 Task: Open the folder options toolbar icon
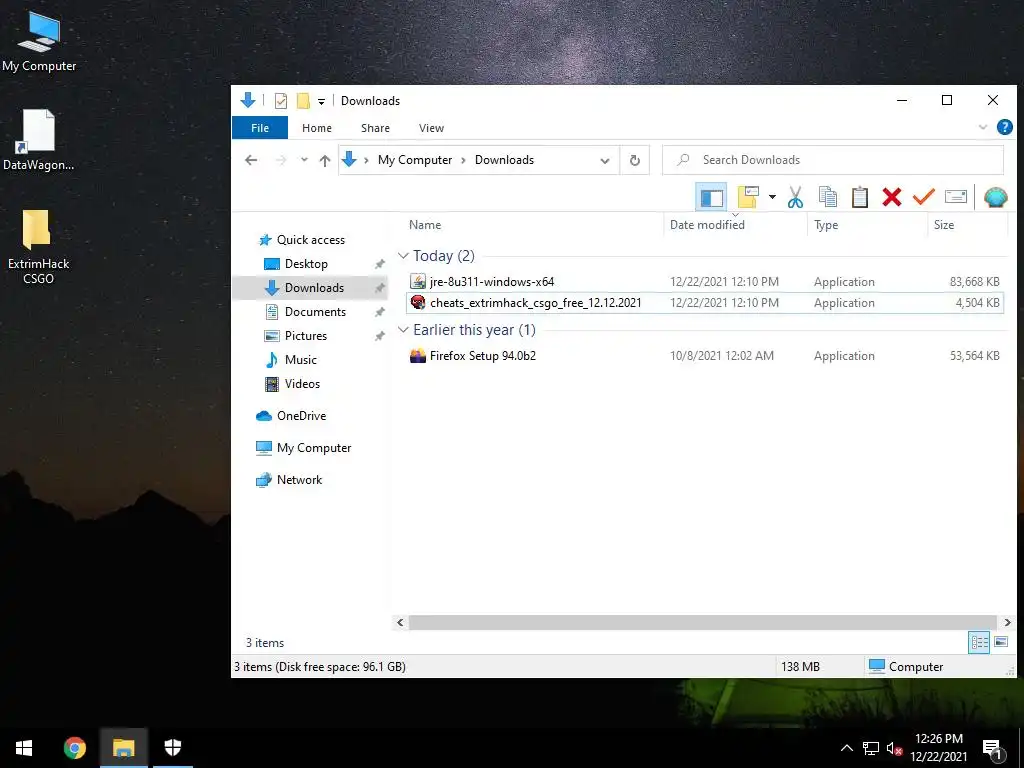(x=748, y=197)
